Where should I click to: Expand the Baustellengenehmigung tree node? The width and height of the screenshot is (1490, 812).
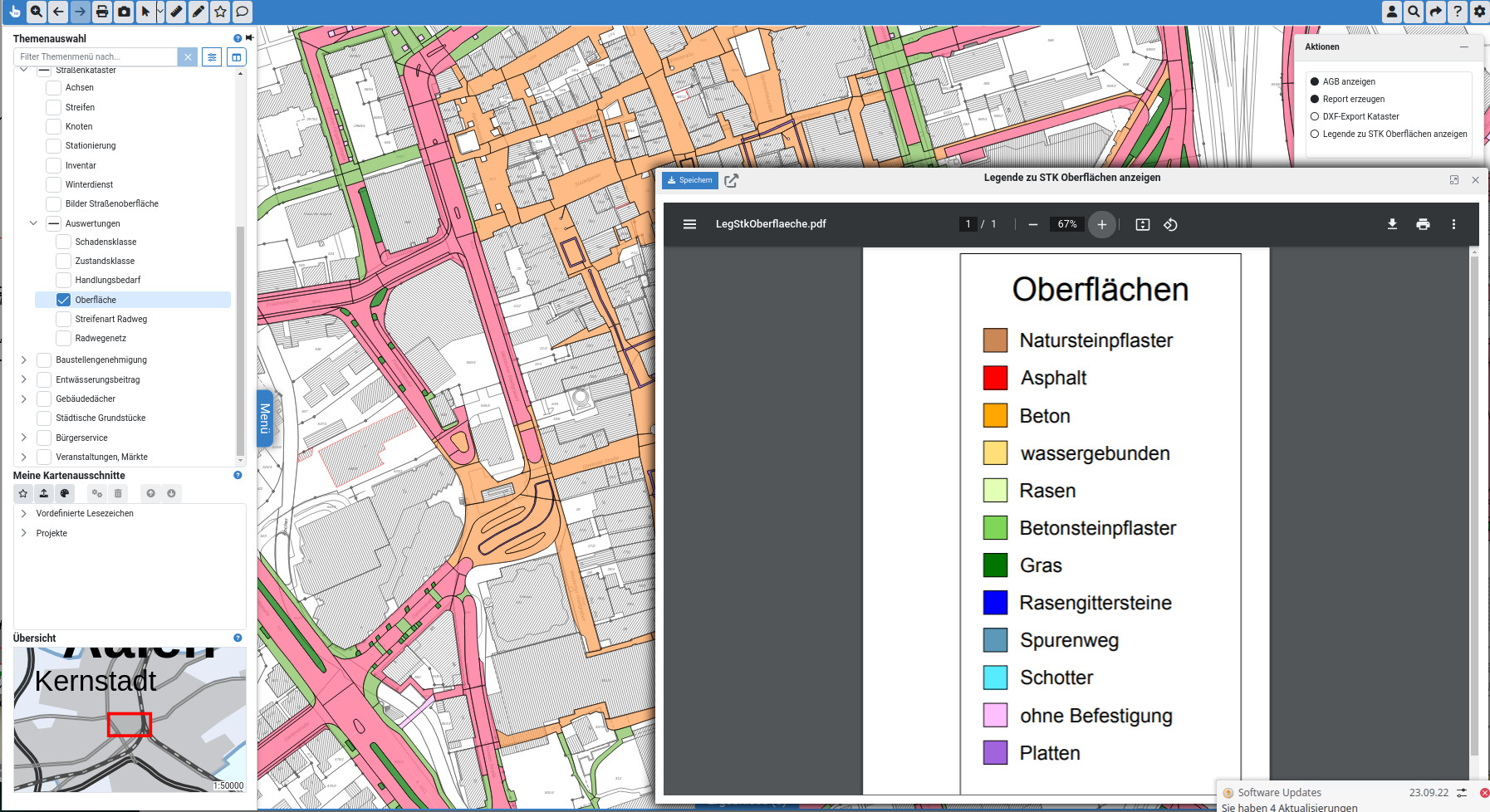23,360
